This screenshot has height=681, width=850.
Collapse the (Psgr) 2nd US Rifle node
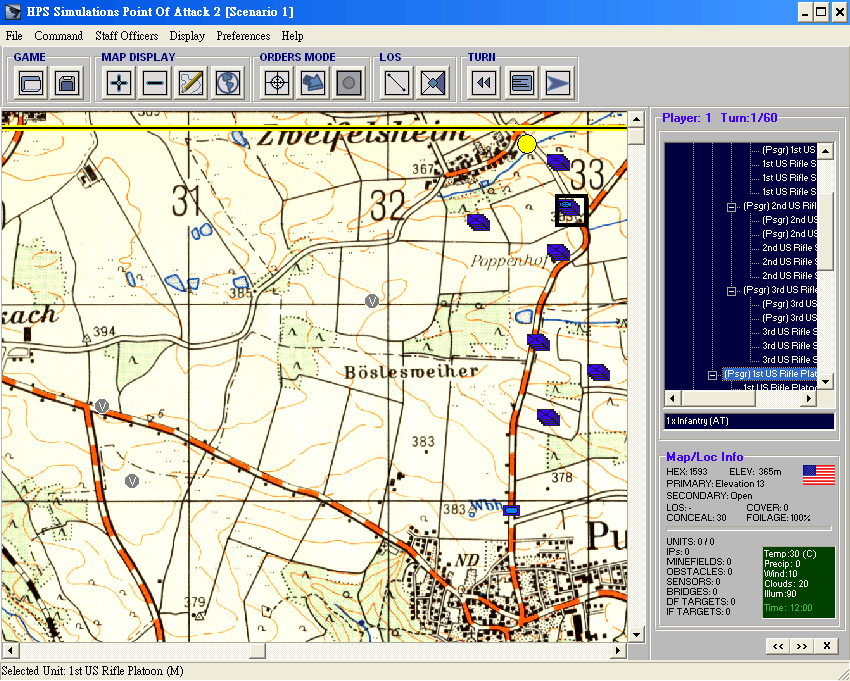pyautogui.click(x=732, y=206)
